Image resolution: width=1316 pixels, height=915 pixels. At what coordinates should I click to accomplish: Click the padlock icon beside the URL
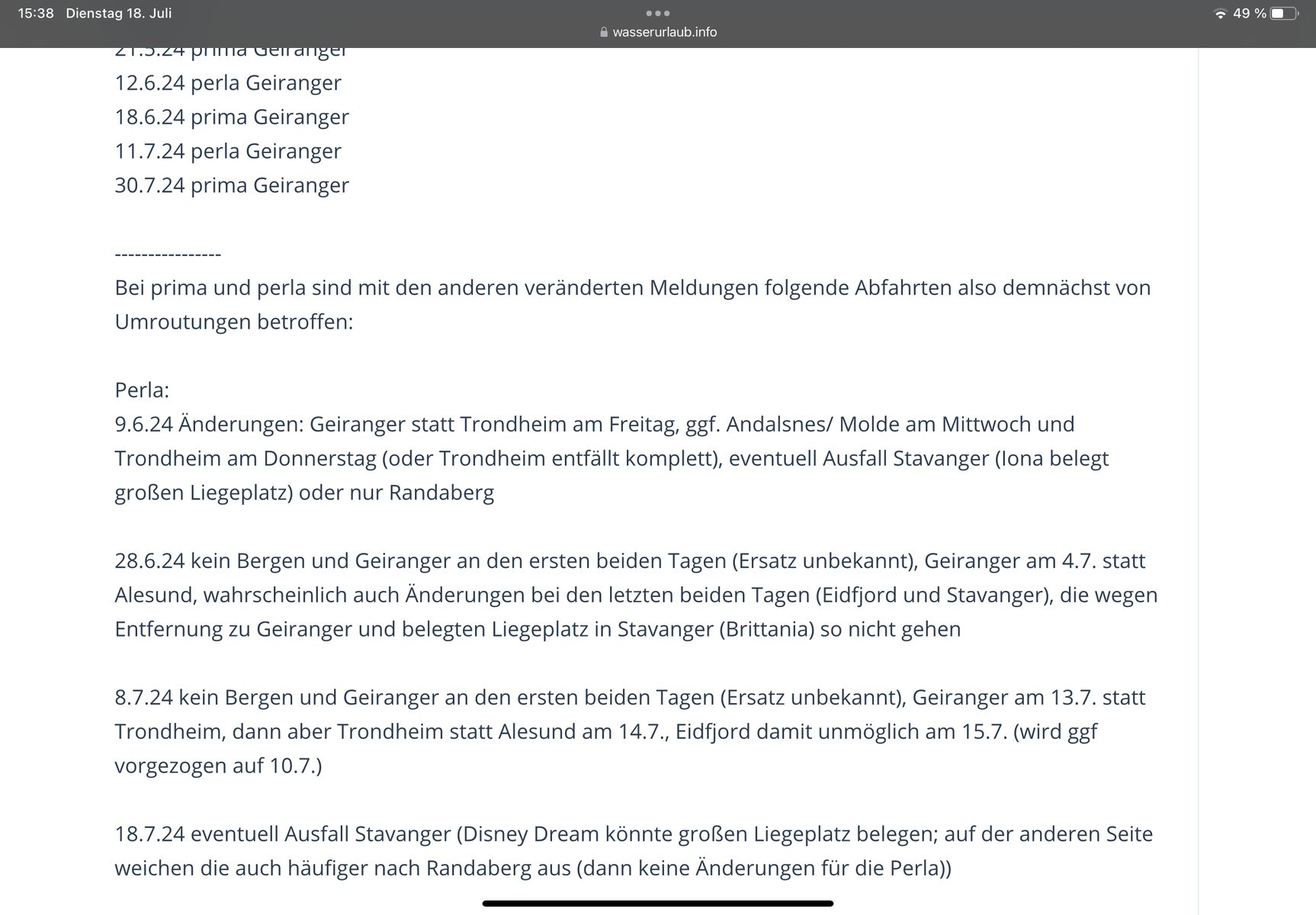pos(604,32)
